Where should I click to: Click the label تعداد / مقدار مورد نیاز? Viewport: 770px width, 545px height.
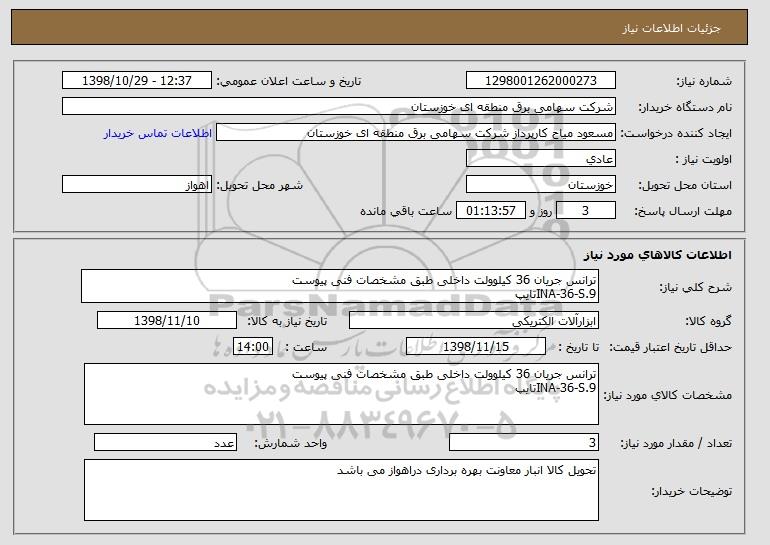676,443
